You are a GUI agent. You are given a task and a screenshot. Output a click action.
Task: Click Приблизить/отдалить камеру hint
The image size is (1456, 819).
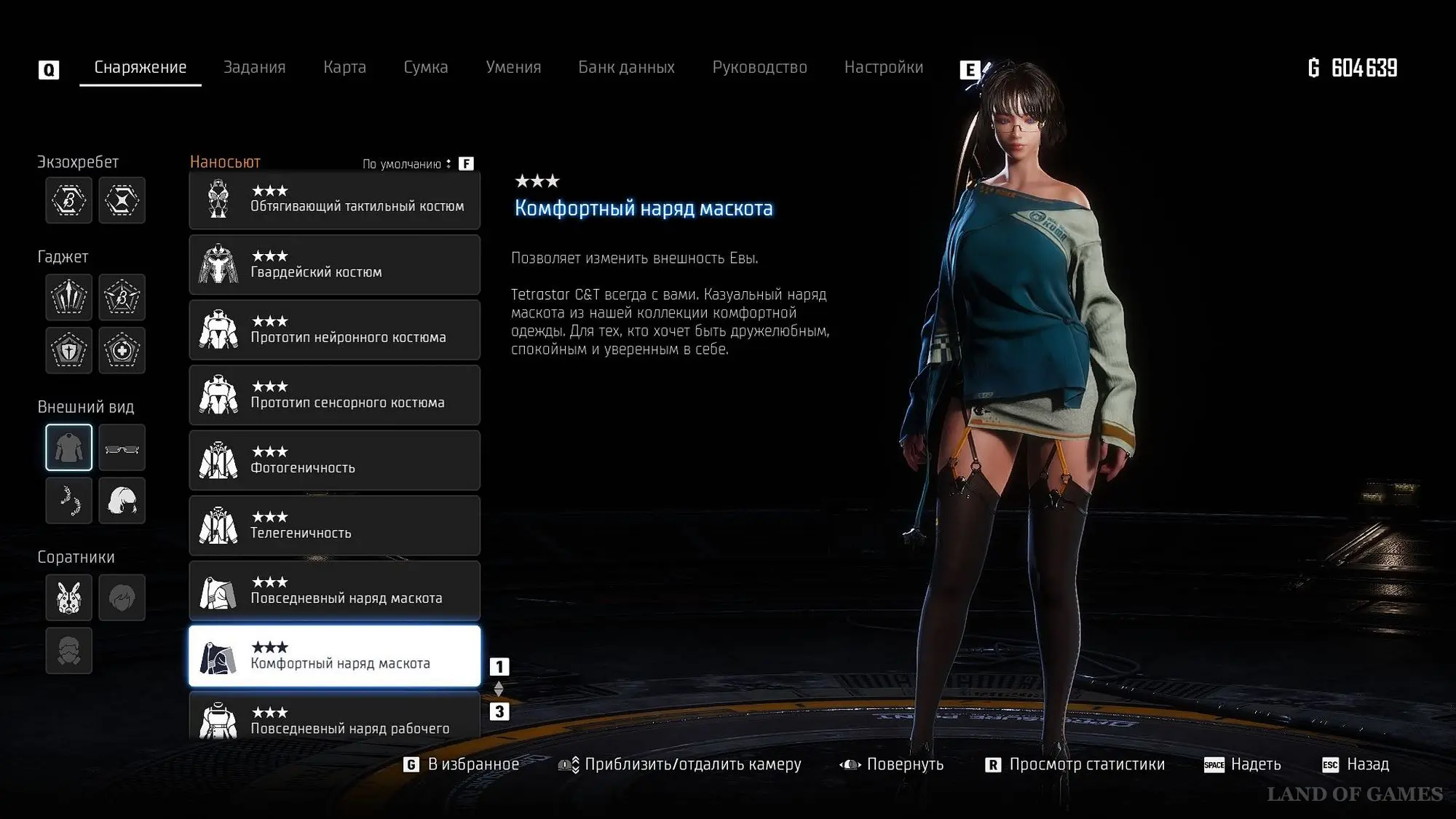pyautogui.click(x=679, y=764)
